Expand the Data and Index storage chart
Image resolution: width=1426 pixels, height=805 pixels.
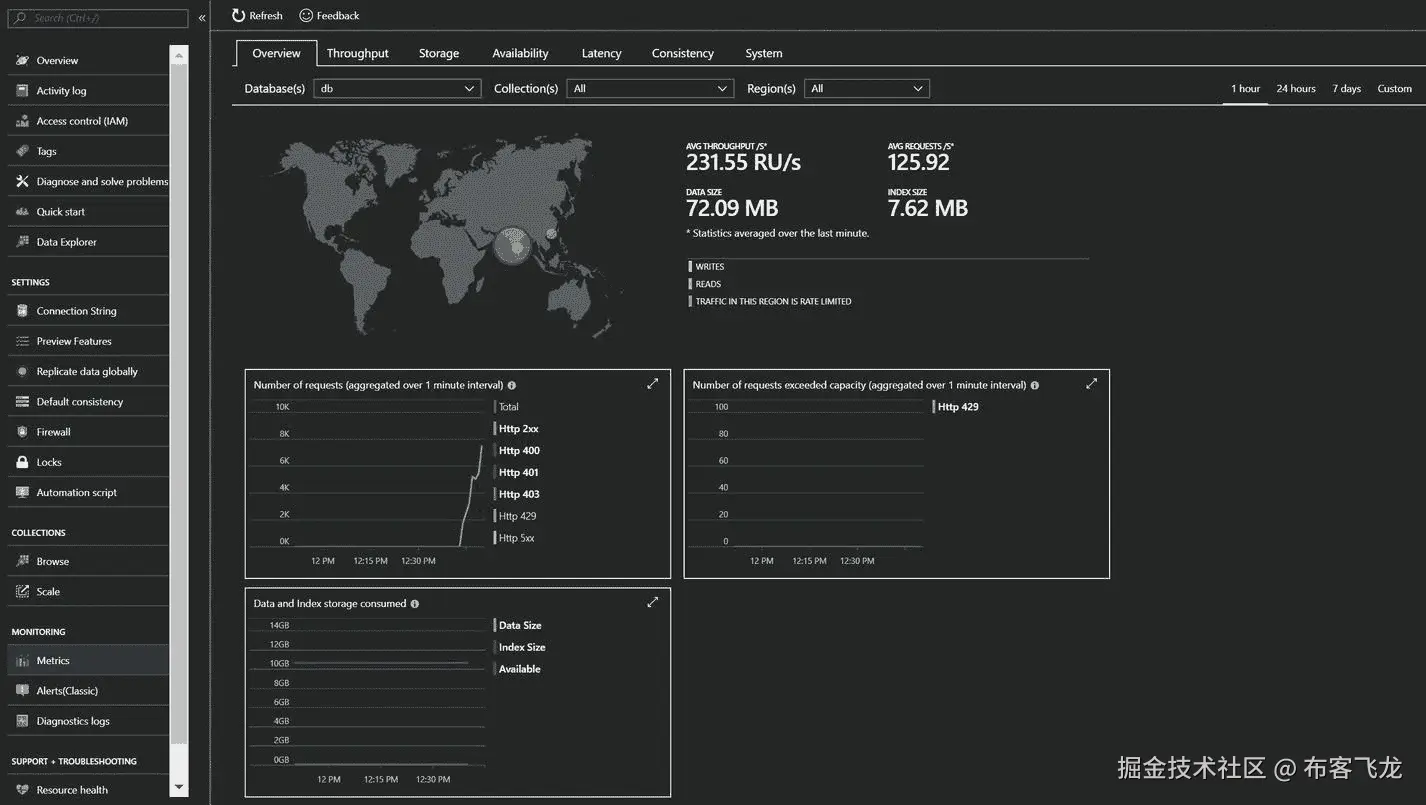[653, 602]
